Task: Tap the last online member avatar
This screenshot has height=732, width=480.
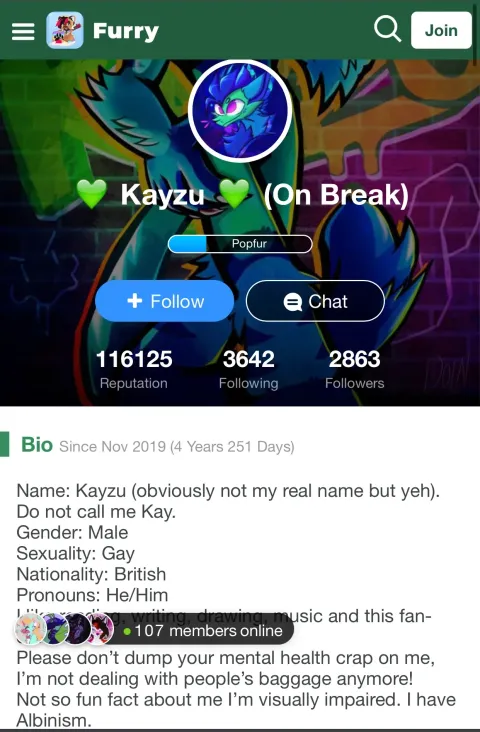Action: [100, 630]
